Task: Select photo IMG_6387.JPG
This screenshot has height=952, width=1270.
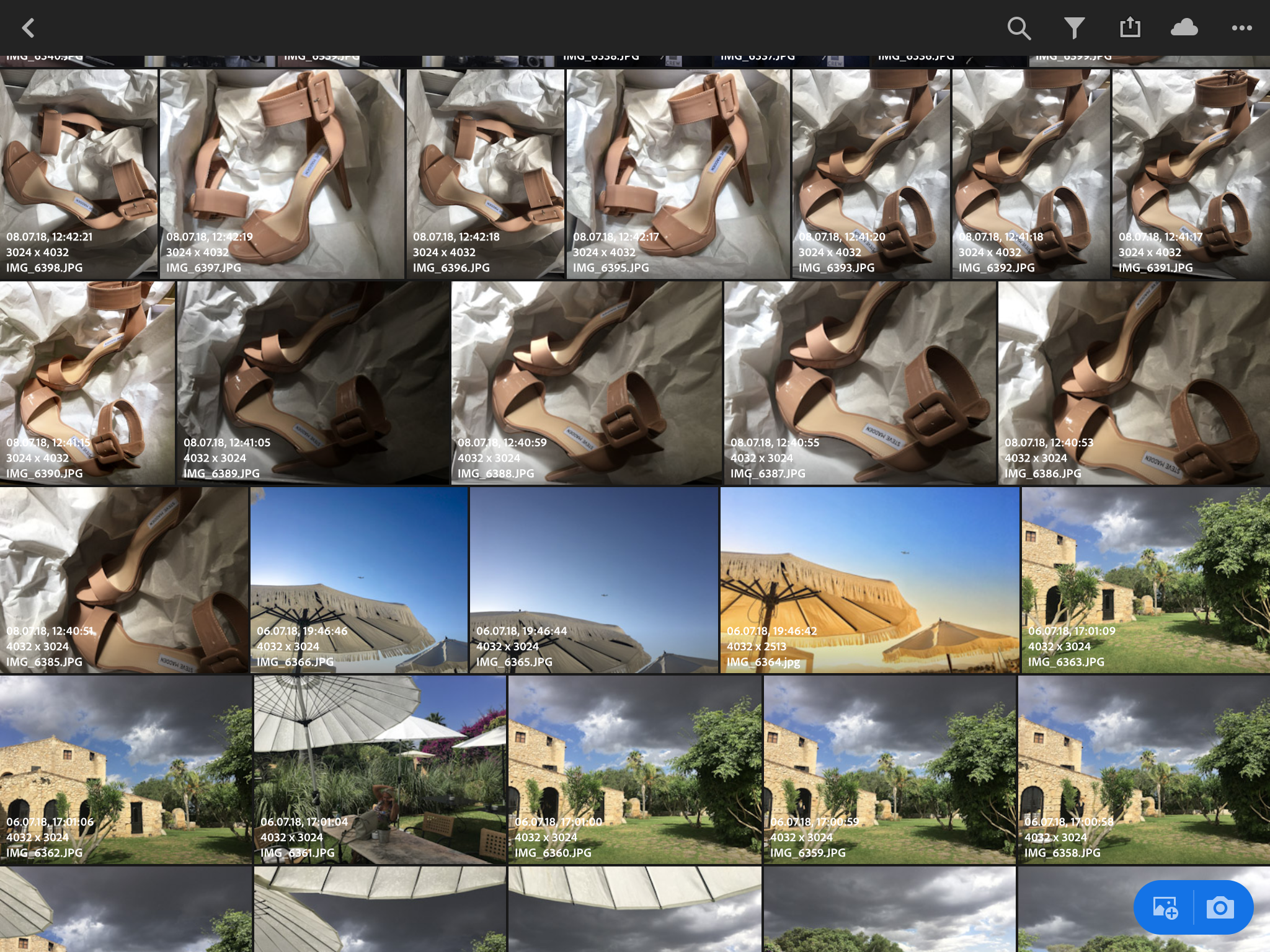Action: tap(859, 382)
